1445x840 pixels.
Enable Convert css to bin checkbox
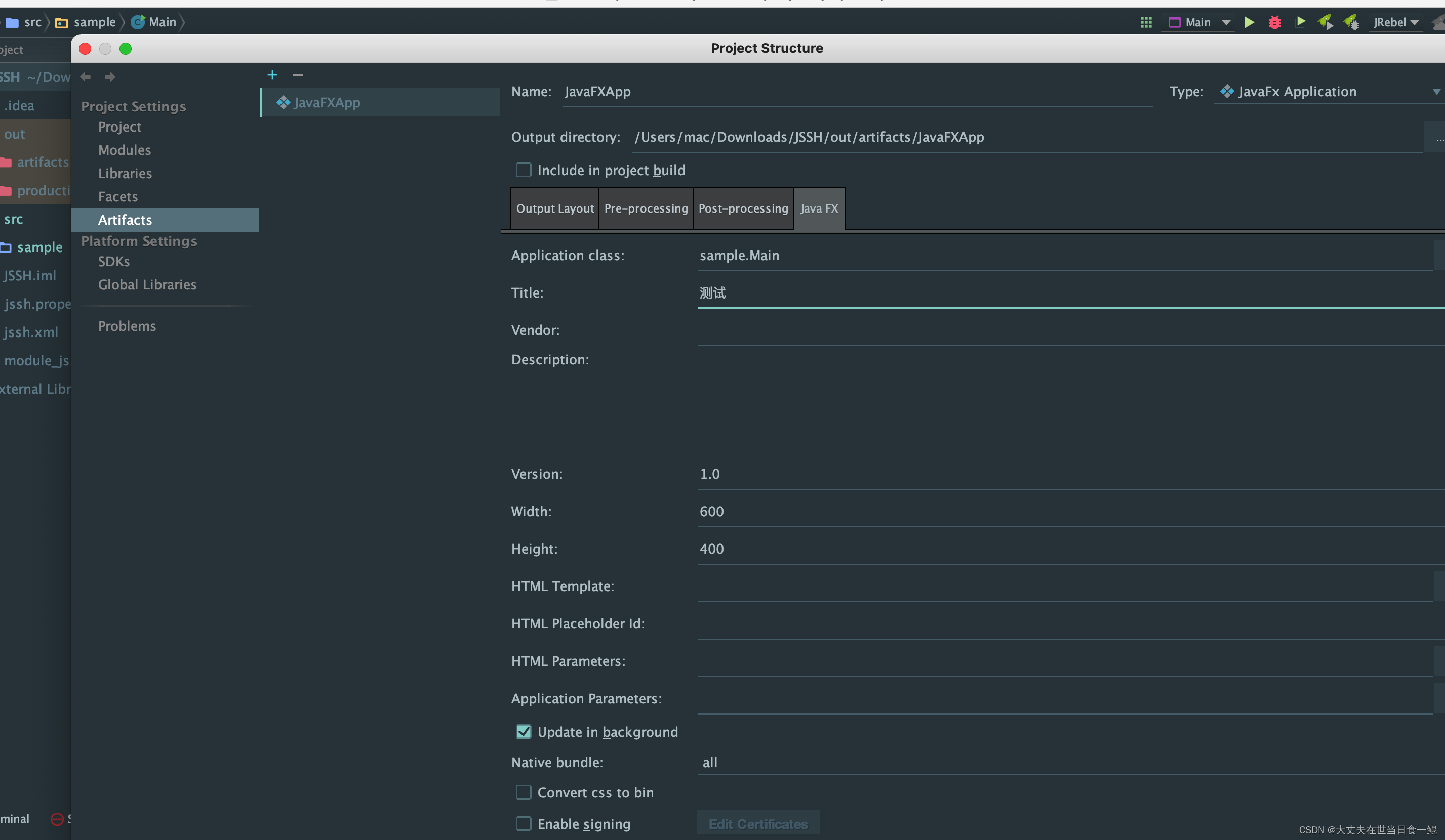tap(524, 792)
